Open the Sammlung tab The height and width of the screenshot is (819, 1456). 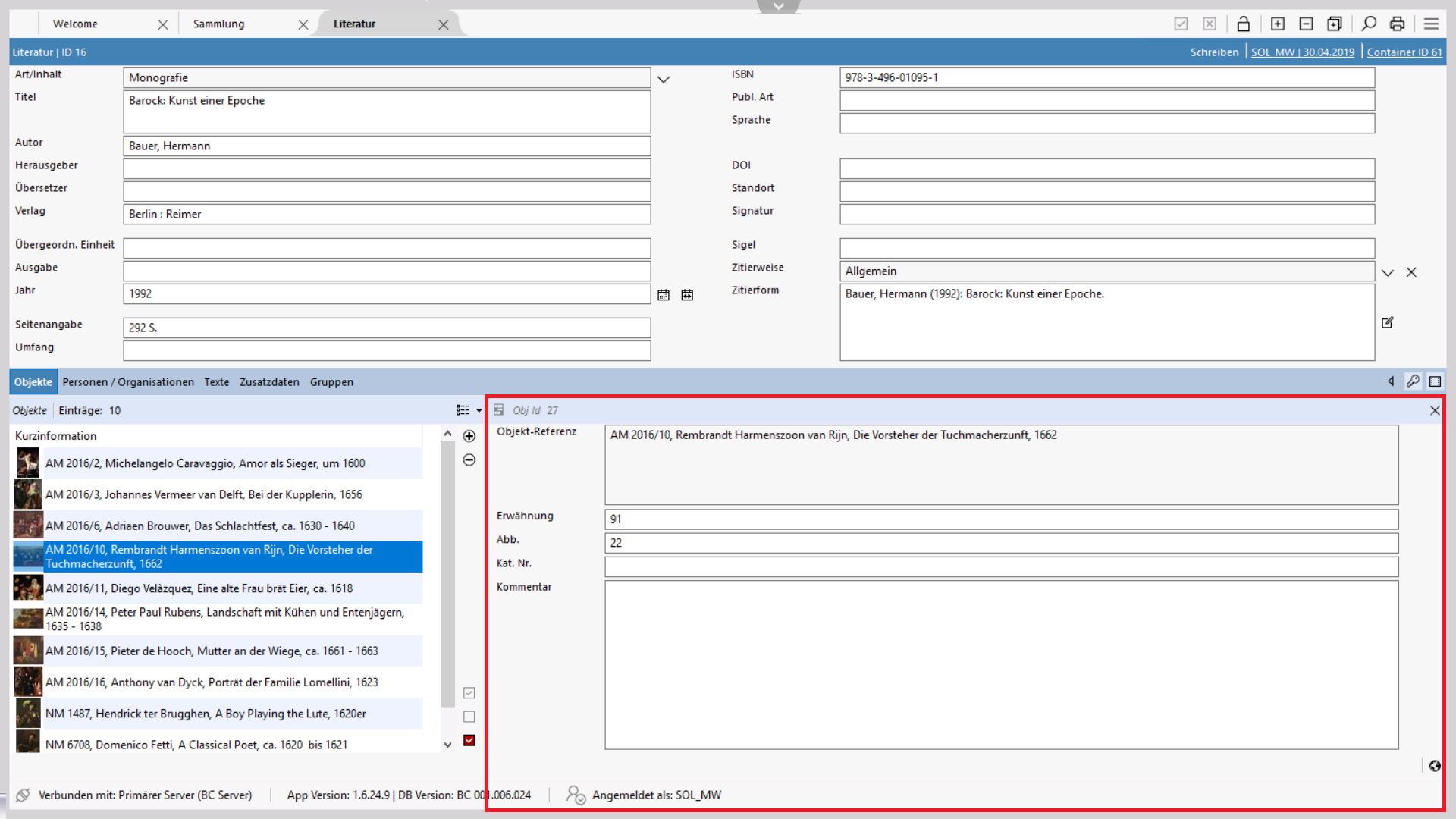coord(219,24)
